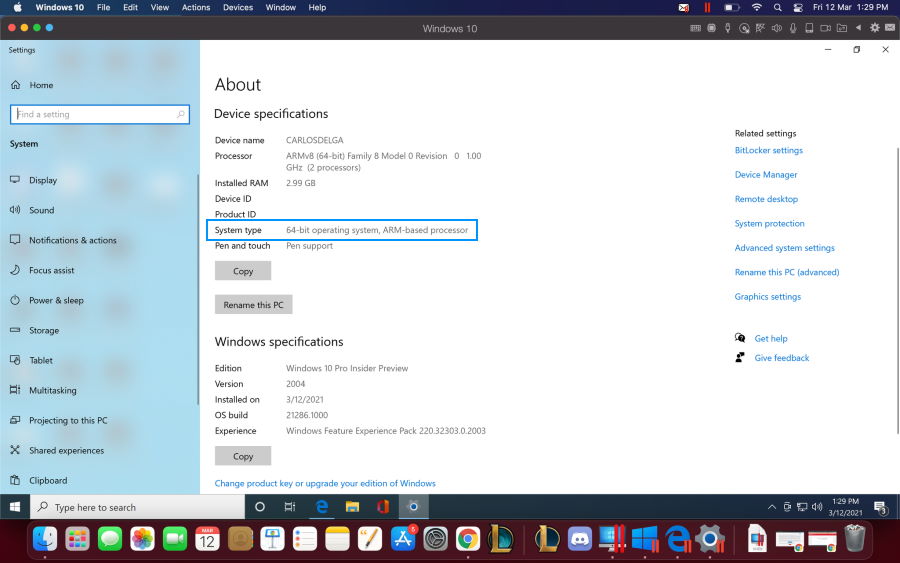This screenshot has width=900, height=563.
Task: Open Office from the Windows taskbar
Action: click(383, 507)
